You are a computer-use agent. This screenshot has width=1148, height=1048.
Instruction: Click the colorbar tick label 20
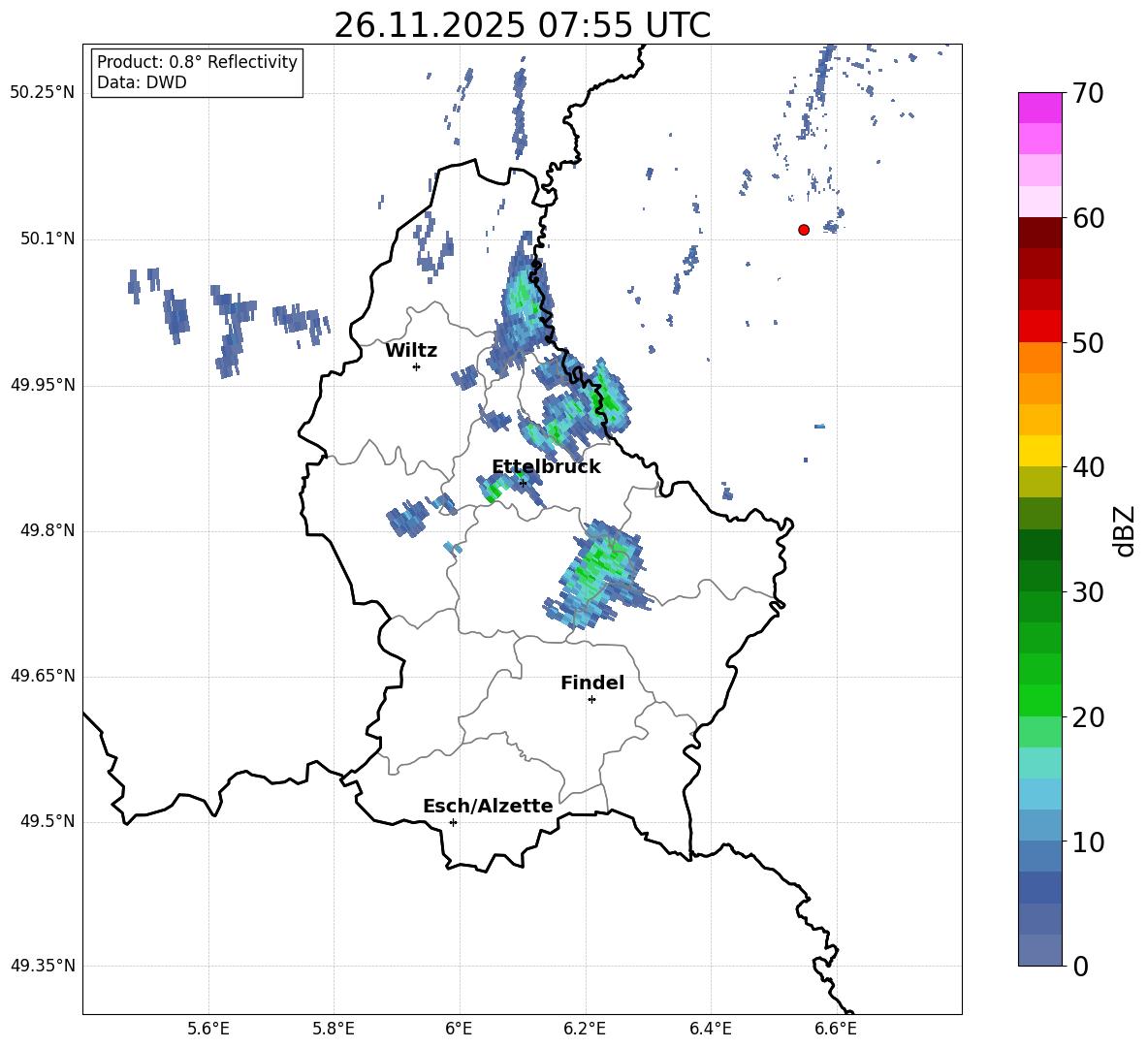coord(1088,716)
